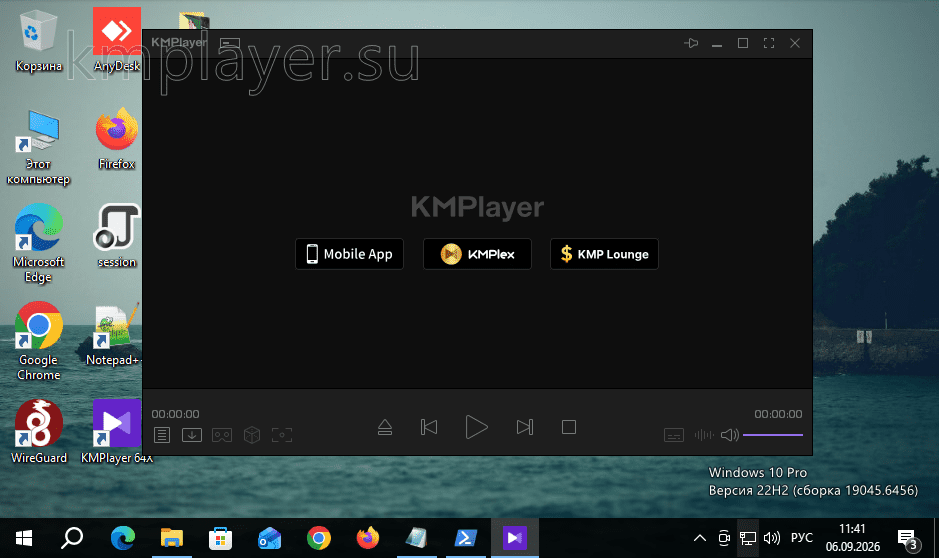Click the elapsed time on the left
The width and height of the screenshot is (939, 558).
coord(175,414)
